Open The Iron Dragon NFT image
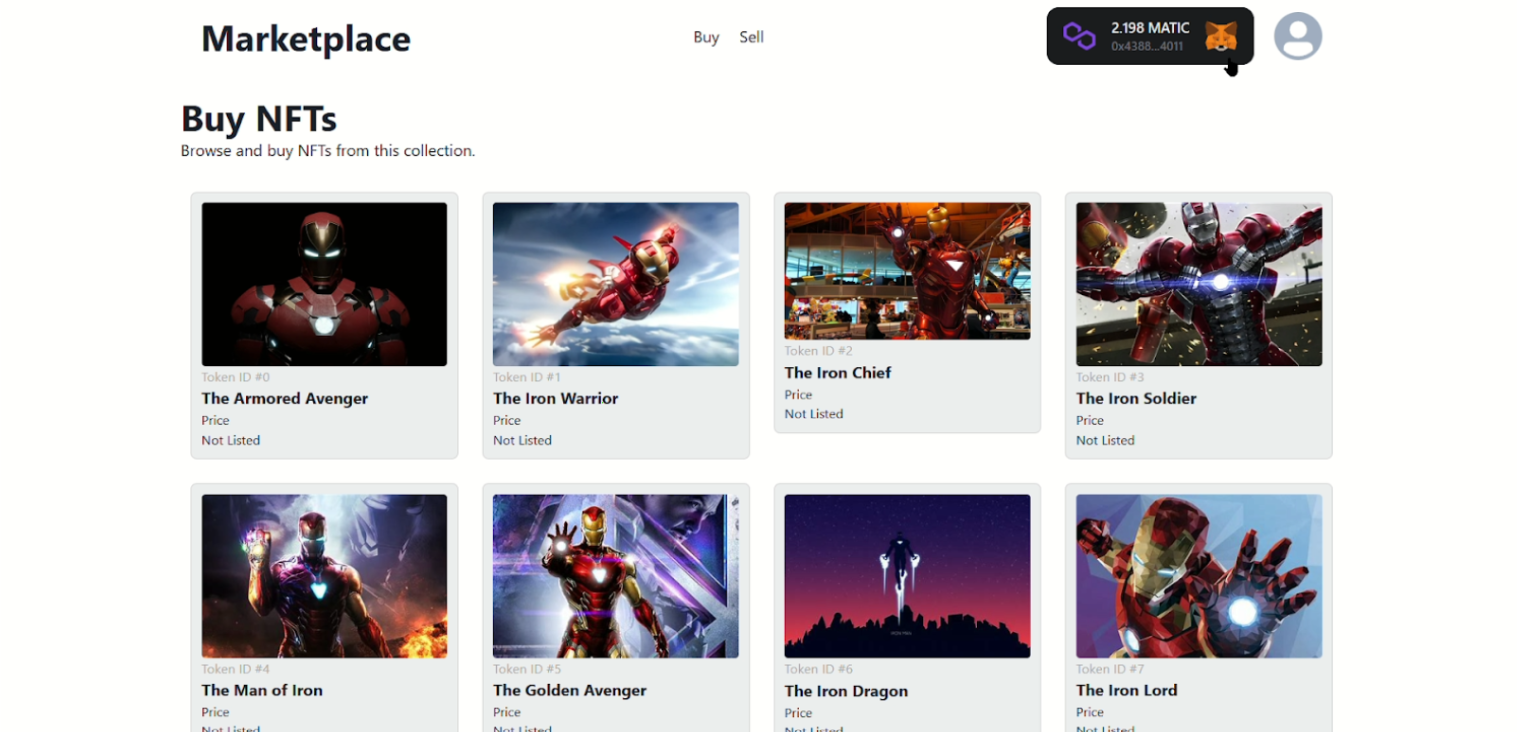Viewport: 1517px width, 732px height. [907, 576]
